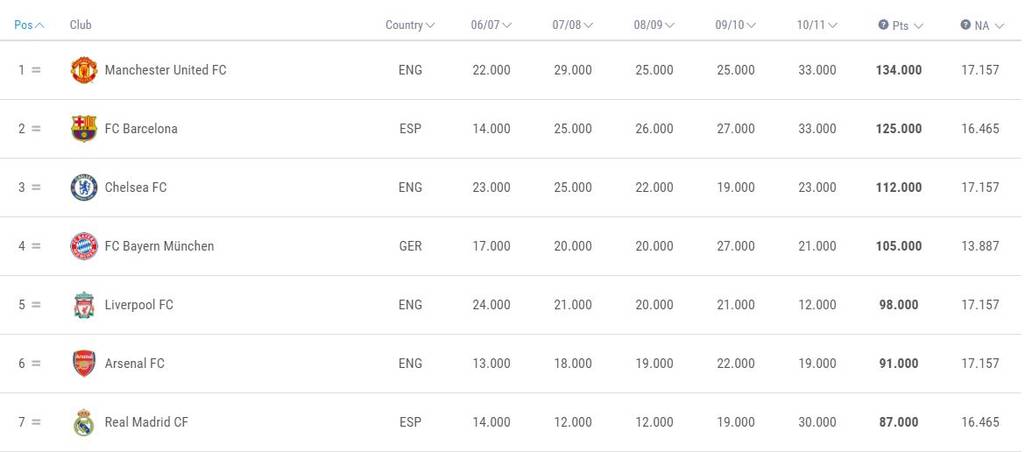Click the help icon beside Pts
The width and height of the screenshot is (1024, 452).
pyautogui.click(x=883, y=25)
